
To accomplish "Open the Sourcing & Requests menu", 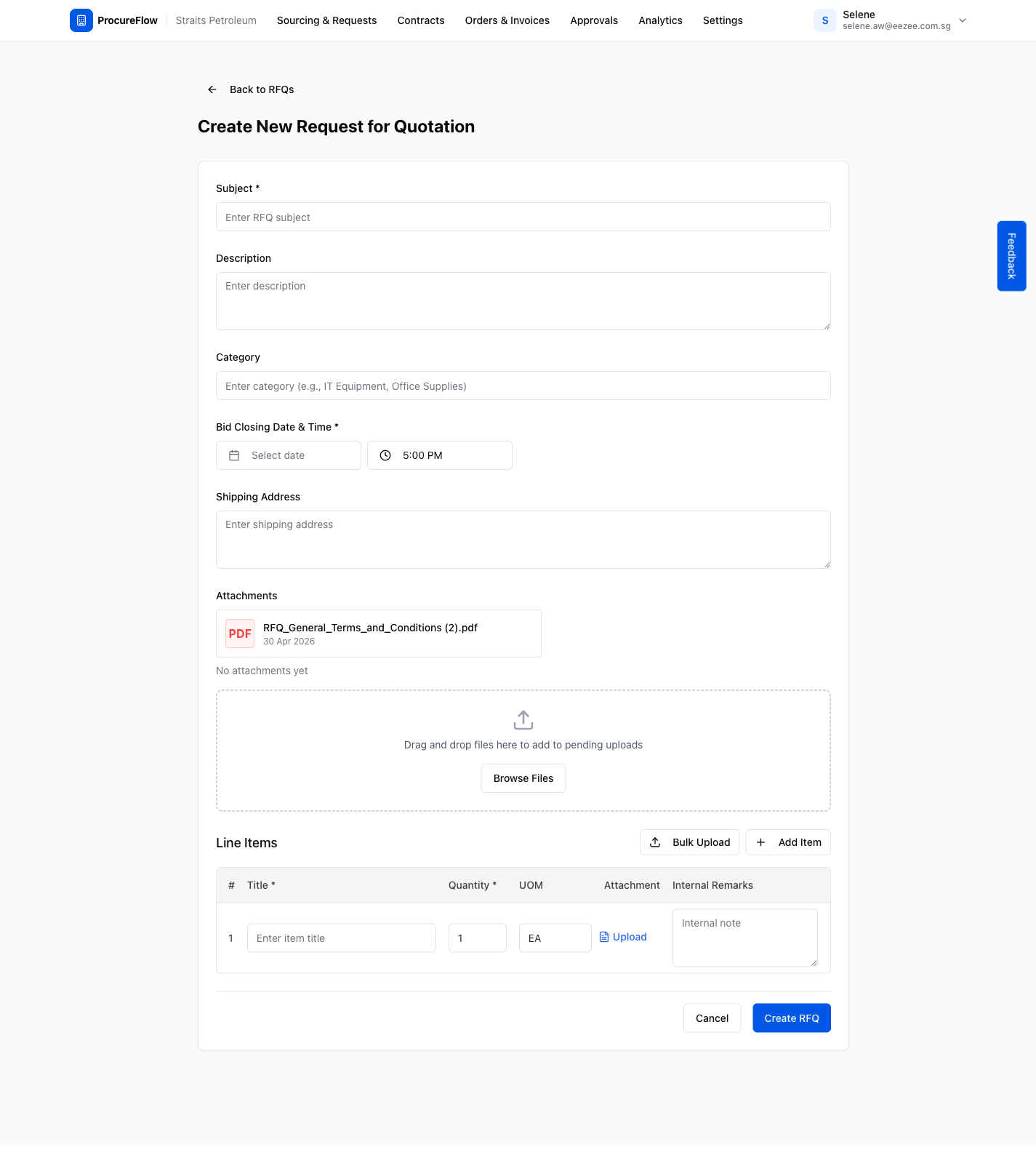I will tap(326, 20).
